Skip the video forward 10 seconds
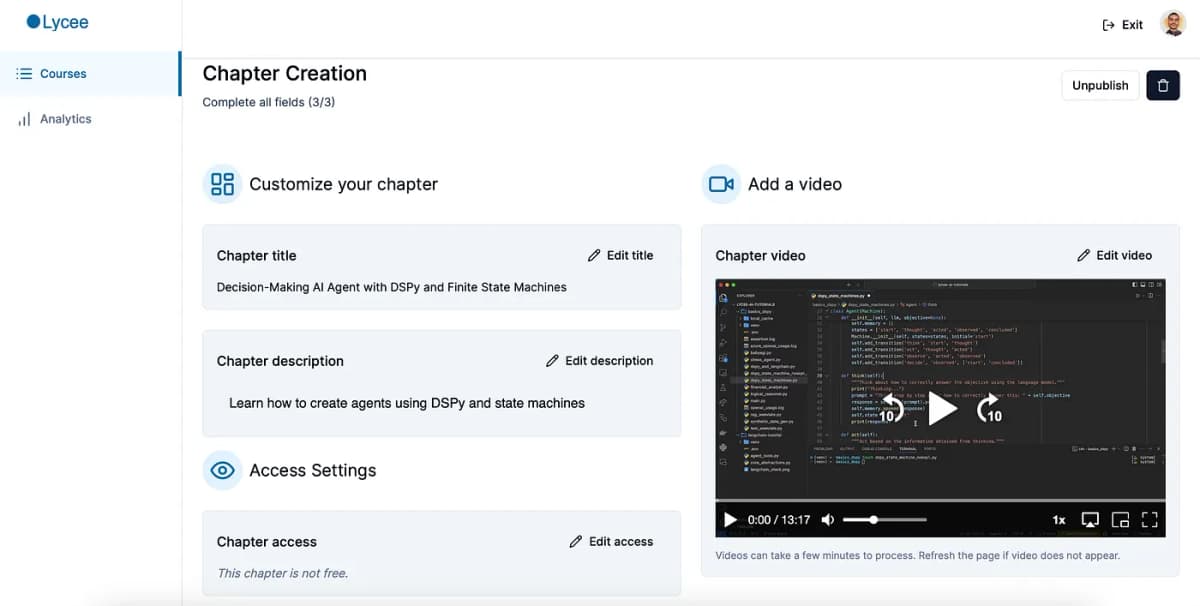This screenshot has width=1200, height=606. tap(989, 408)
